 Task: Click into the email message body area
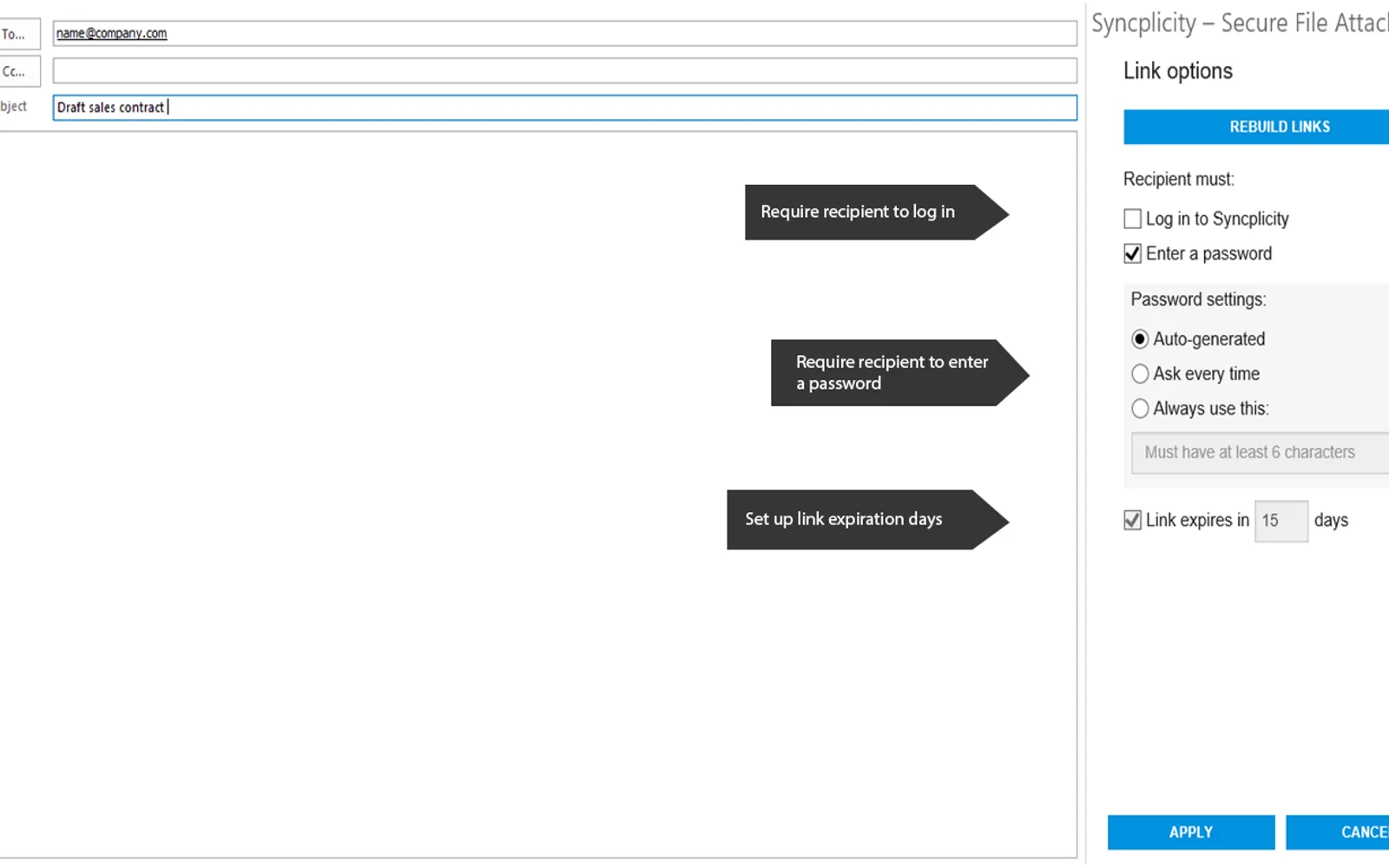coord(538,495)
